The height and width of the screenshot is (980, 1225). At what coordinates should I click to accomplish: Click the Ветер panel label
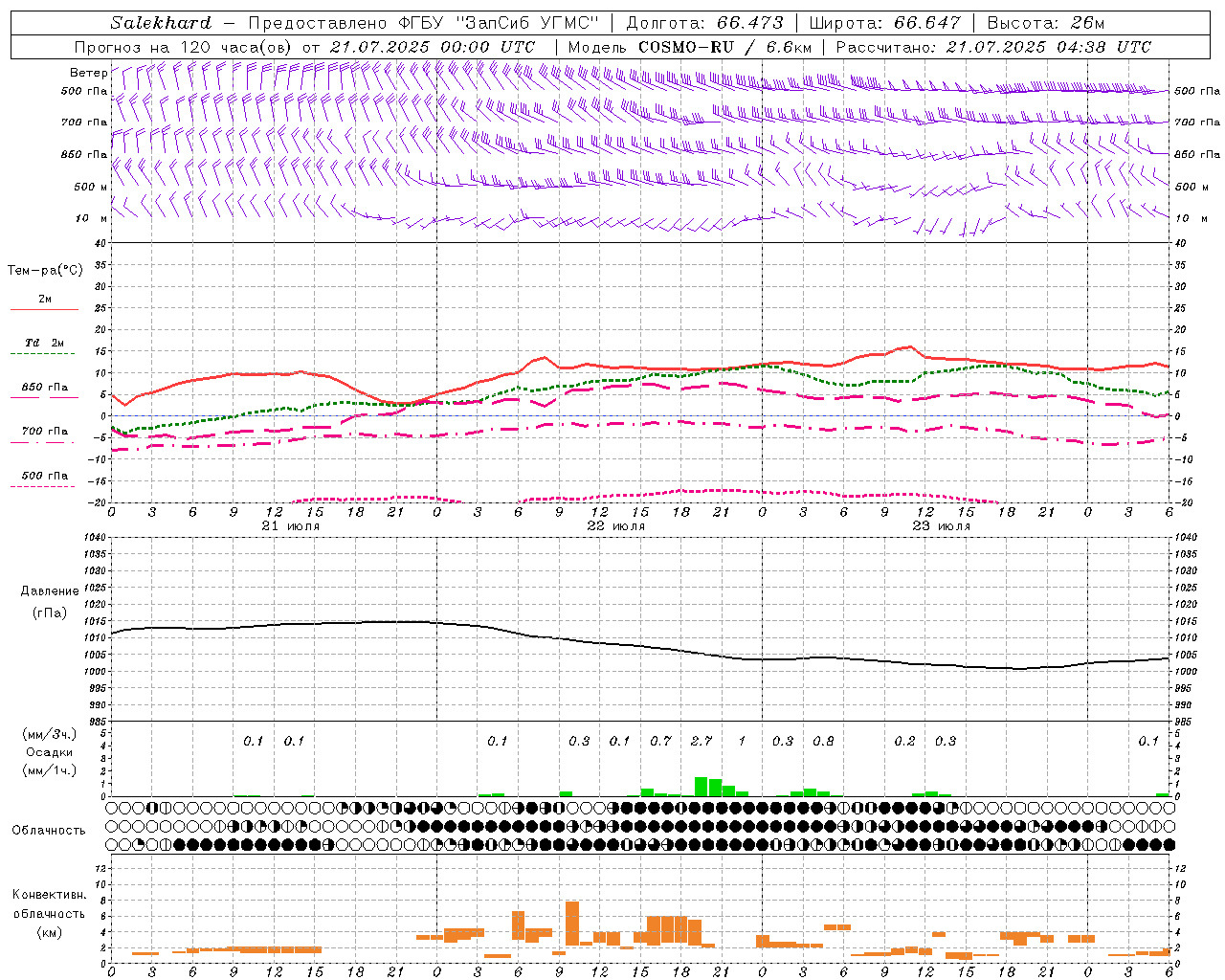(88, 73)
